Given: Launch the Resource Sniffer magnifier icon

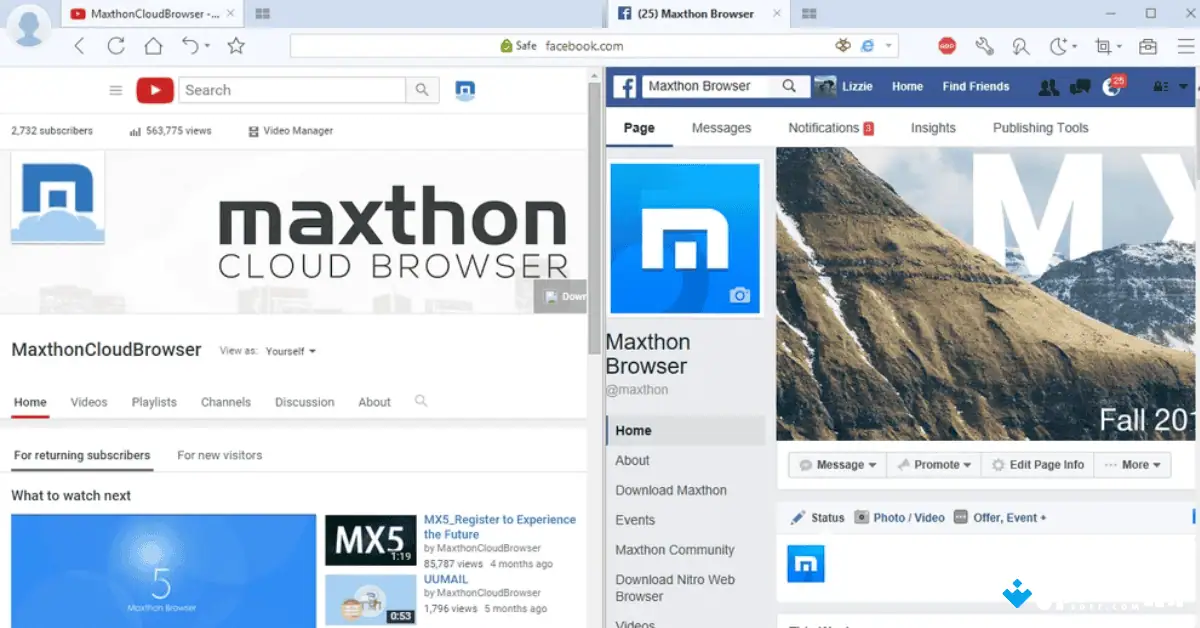Looking at the screenshot, I should [1021, 46].
